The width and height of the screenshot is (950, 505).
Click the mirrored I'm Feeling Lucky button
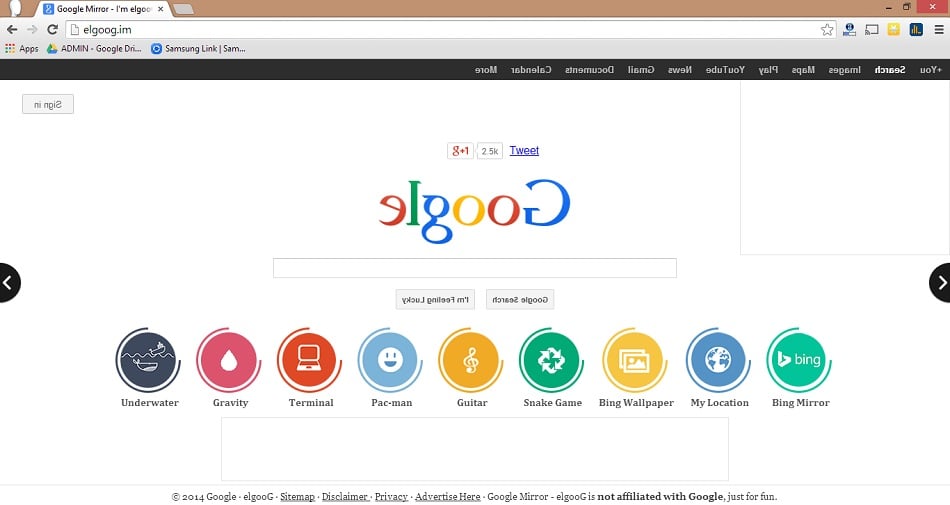[435, 299]
